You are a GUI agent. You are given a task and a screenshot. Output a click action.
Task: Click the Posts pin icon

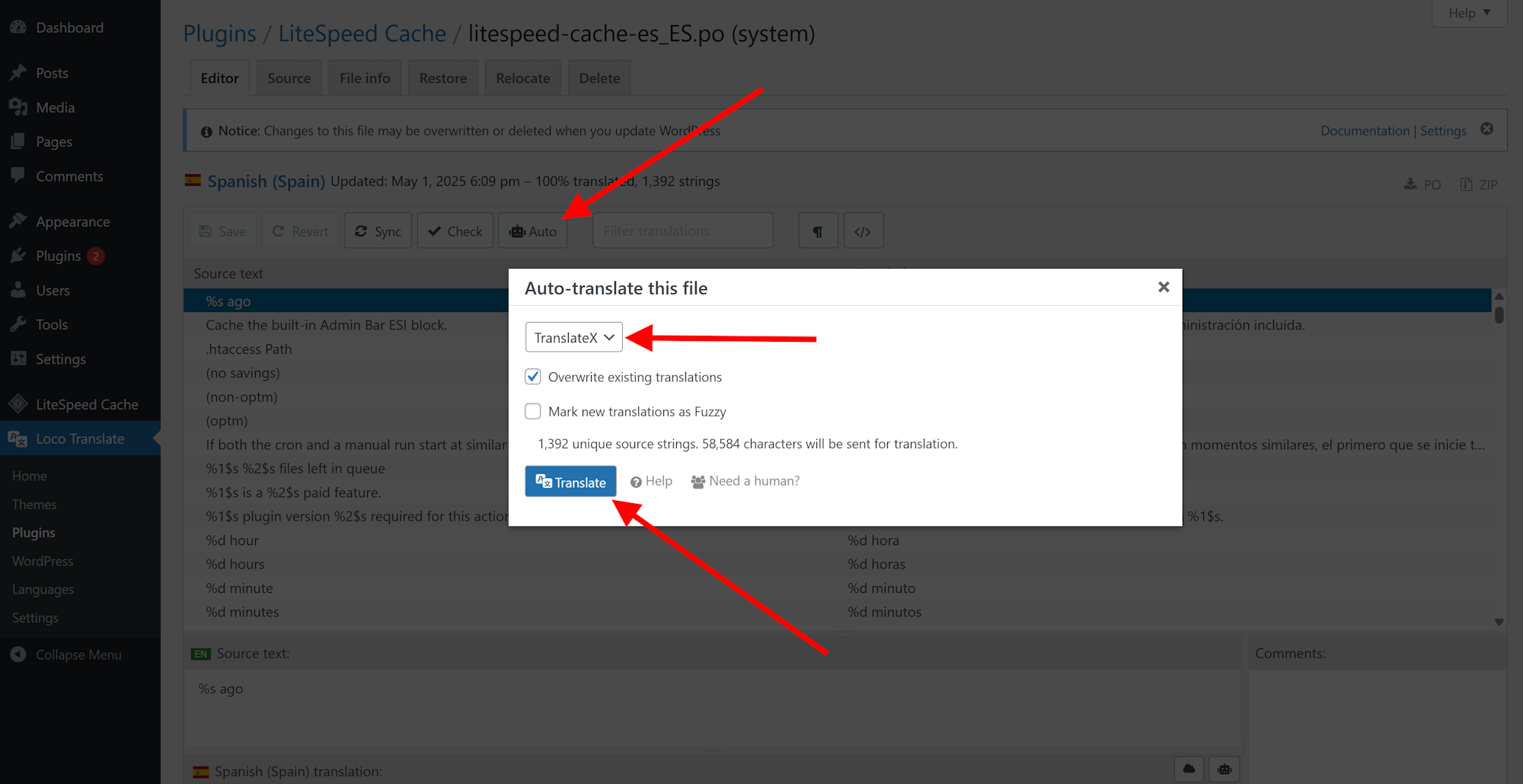point(18,73)
